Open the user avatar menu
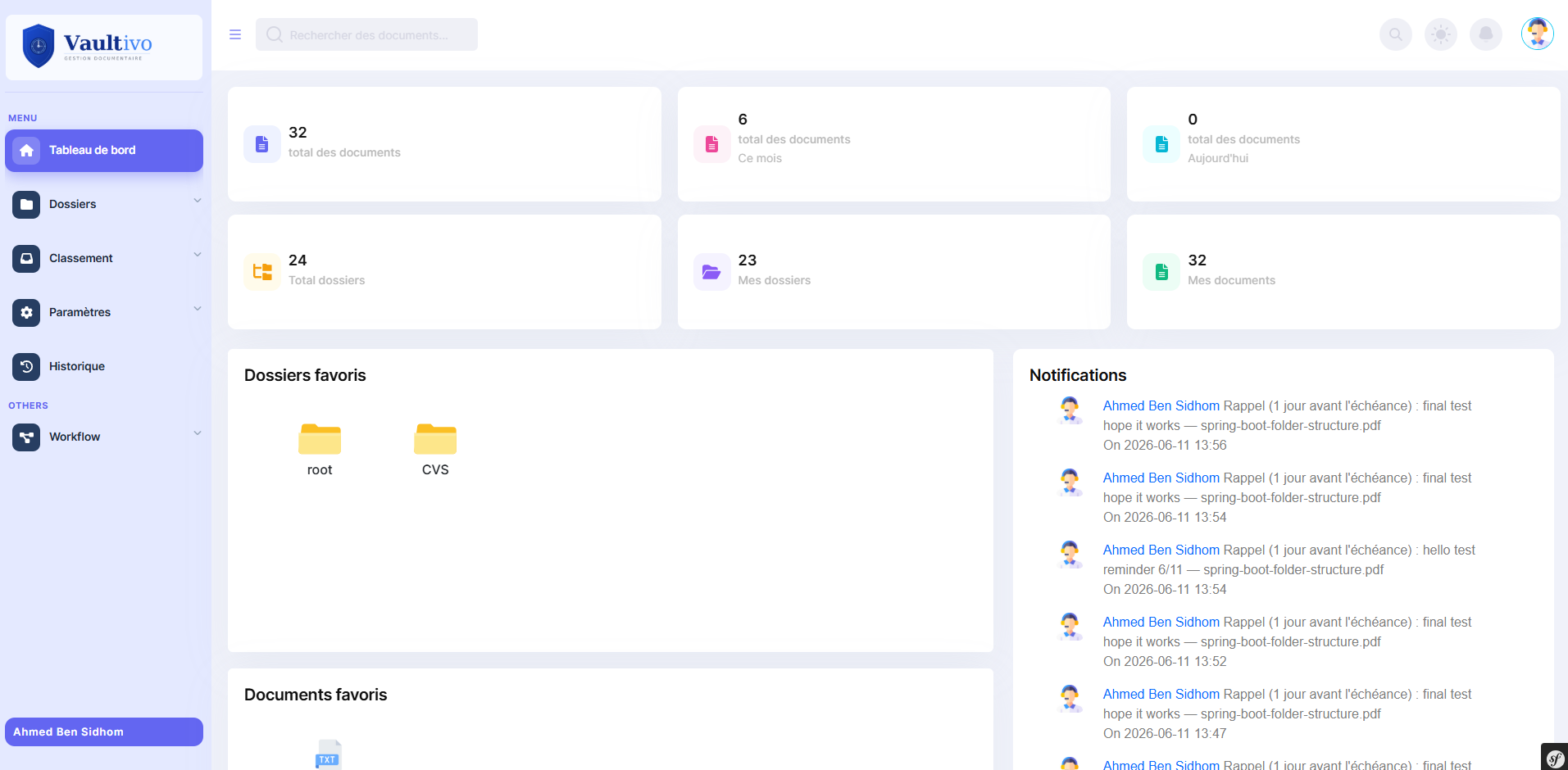The height and width of the screenshot is (770, 1568). (x=1537, y=34)
